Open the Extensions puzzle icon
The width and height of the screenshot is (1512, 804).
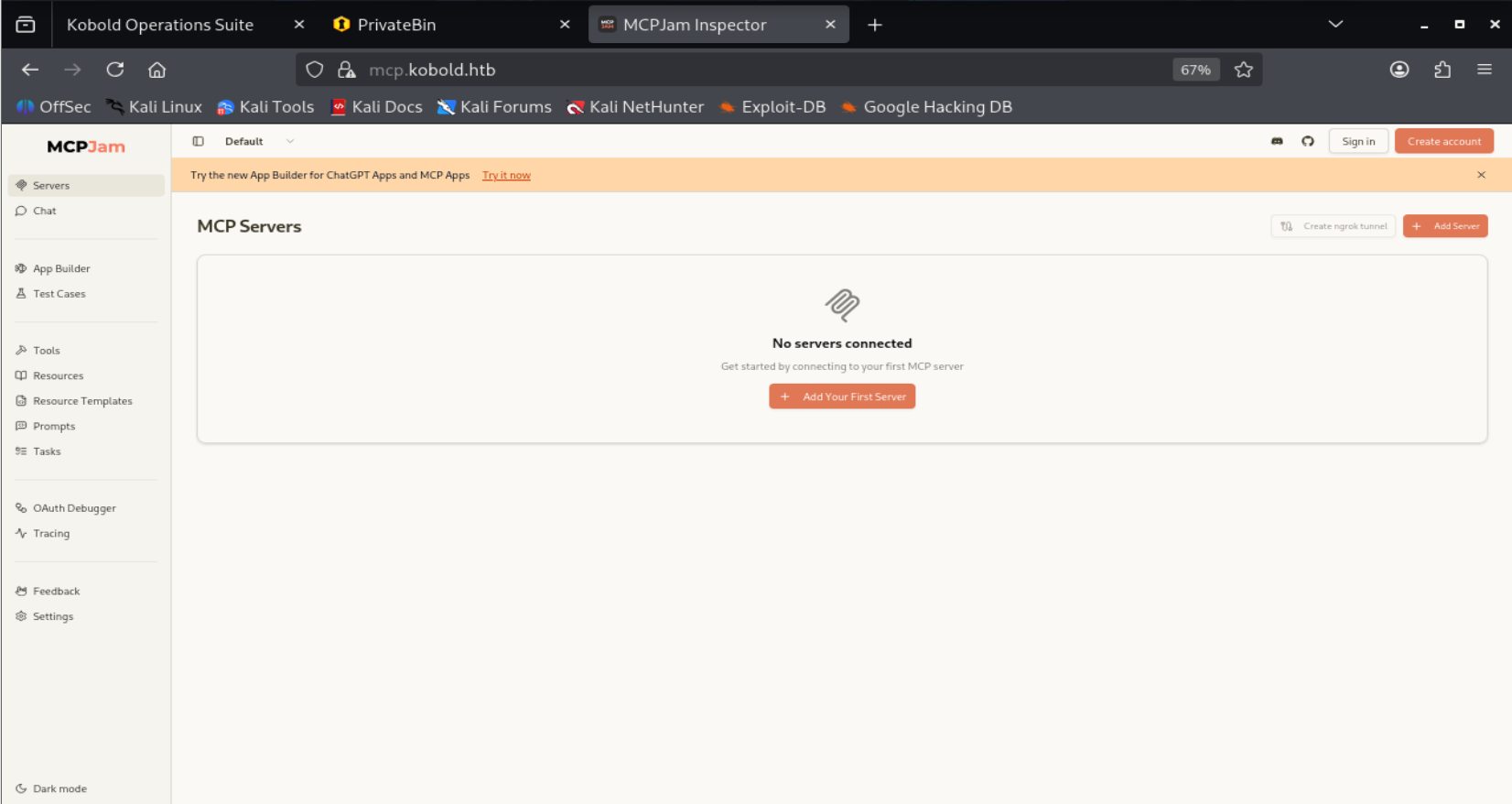(x=1442, y=70)
